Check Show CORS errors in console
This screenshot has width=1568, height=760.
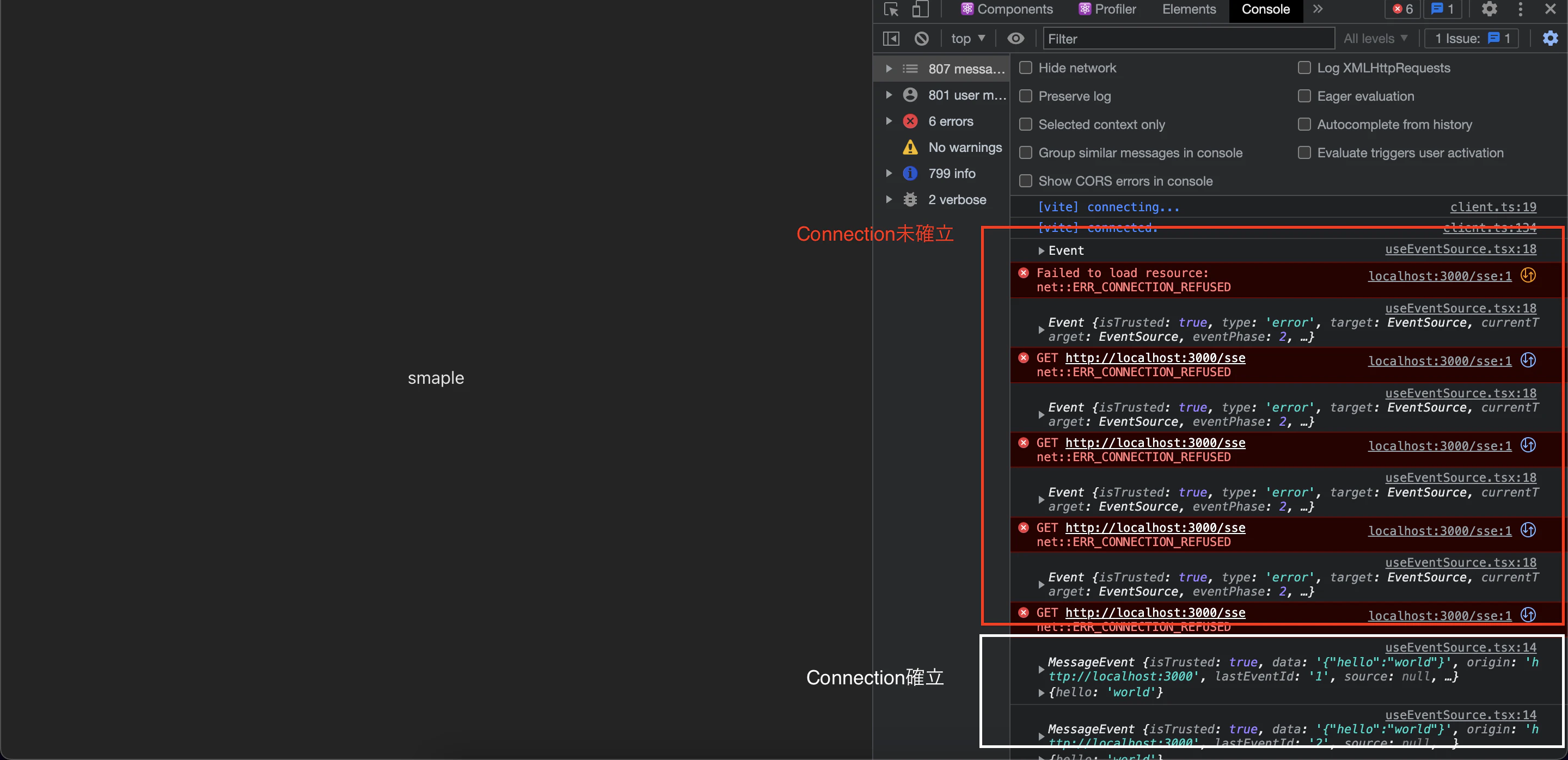click(1026, 181)
